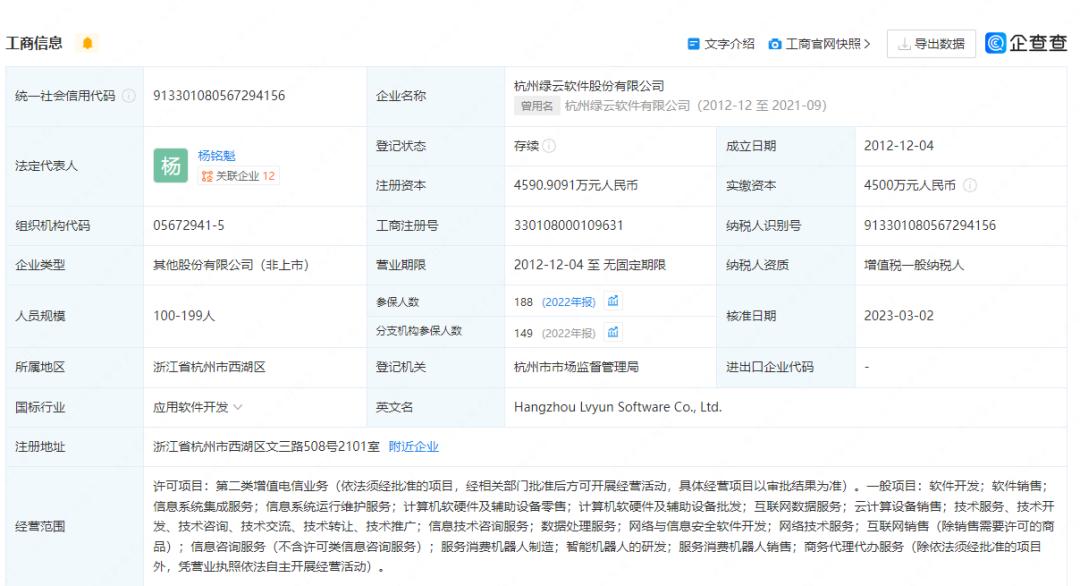Open the 2022年报 link for 参保人数 188

(568, 302)
